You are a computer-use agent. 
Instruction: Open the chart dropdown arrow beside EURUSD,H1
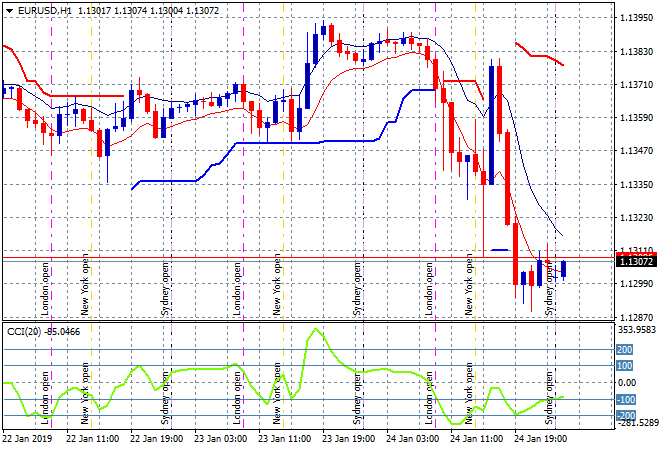pyautogui.click(x=8, y=9)
